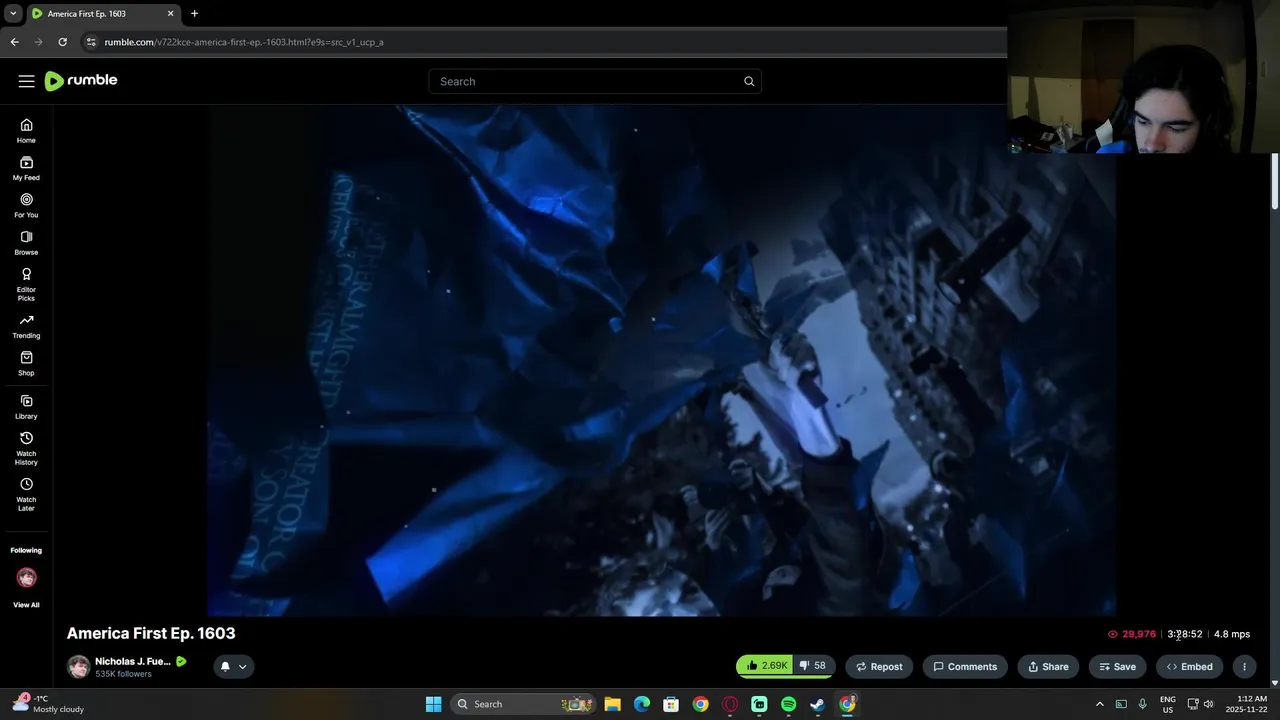
Task: Open Editor Picks in the sidebar
Action: [26, 285]
